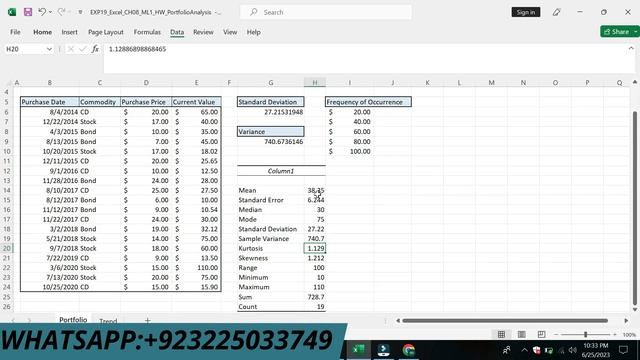Click the Sign in button
The image size is (640, 360).
pyautogui.click(x=526, y=12)
